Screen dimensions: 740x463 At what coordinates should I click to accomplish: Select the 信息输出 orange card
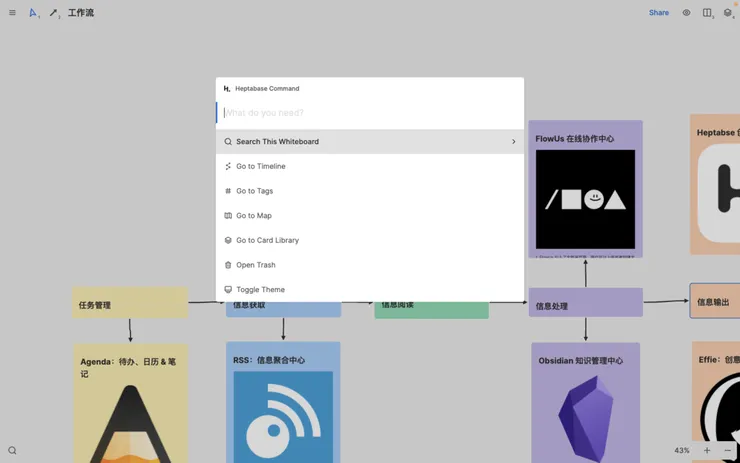(715, 301)
